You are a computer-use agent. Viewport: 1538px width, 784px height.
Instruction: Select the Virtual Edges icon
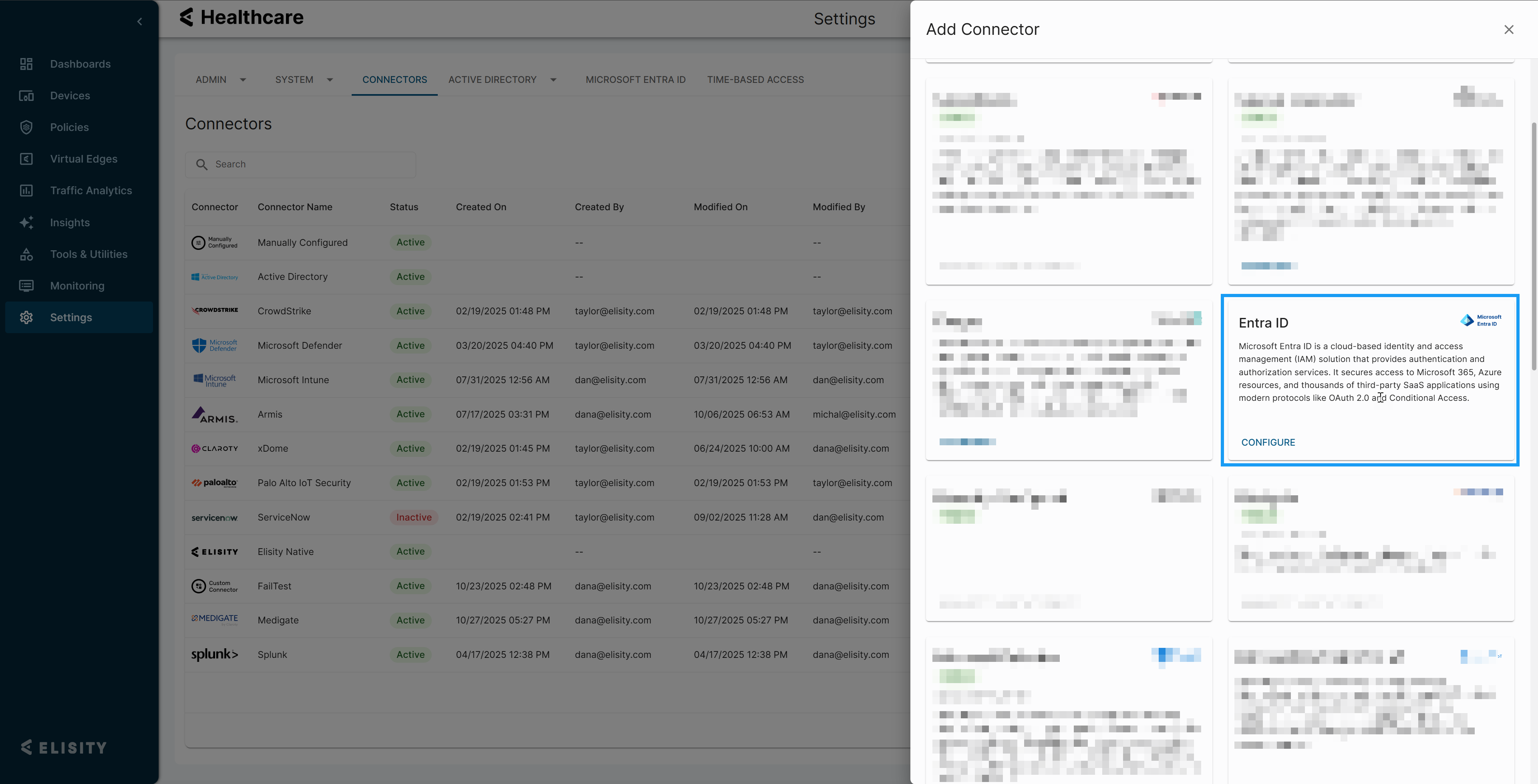click(26, 159)
